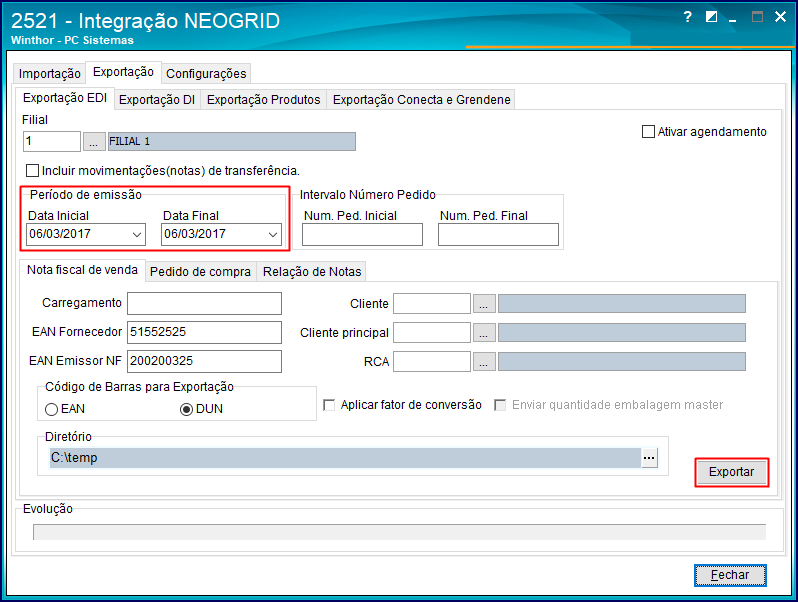Switch to Importação tab
The image size is (798, 602).
click(49, 74)
